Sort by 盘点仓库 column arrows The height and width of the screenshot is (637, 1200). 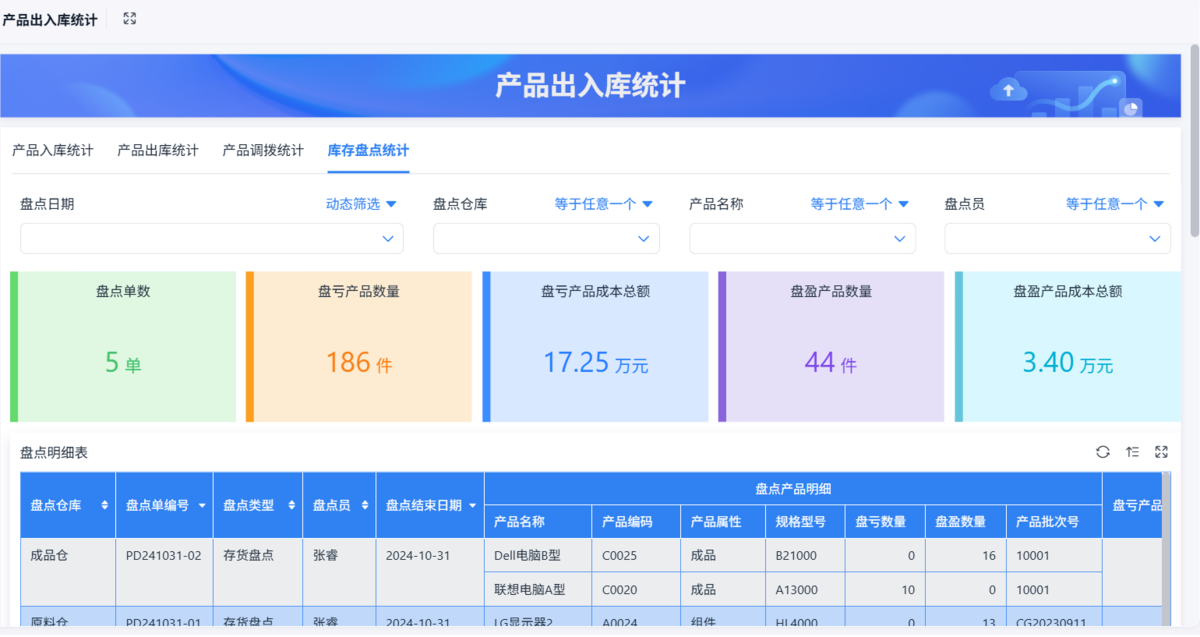click(x=105, y=506)
